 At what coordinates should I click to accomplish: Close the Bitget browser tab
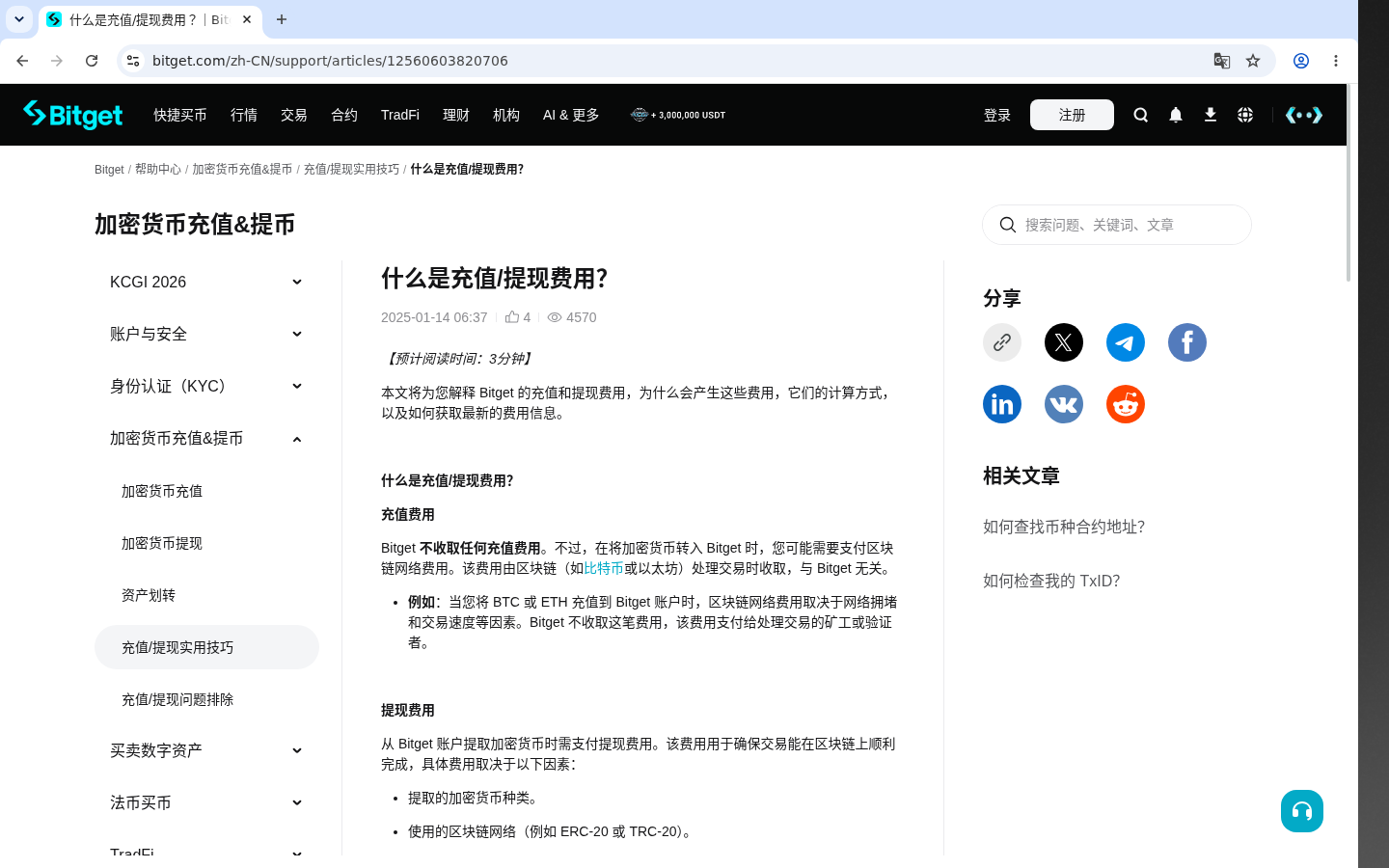pos(247,19)
